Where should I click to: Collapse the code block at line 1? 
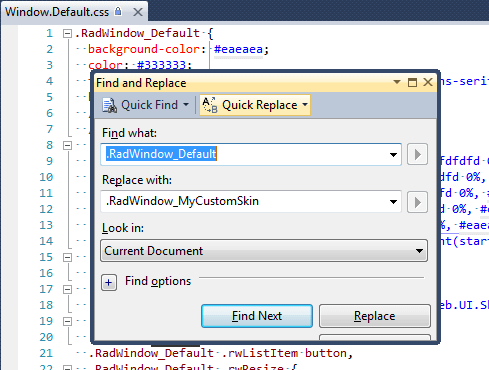(x=67, y=33)
